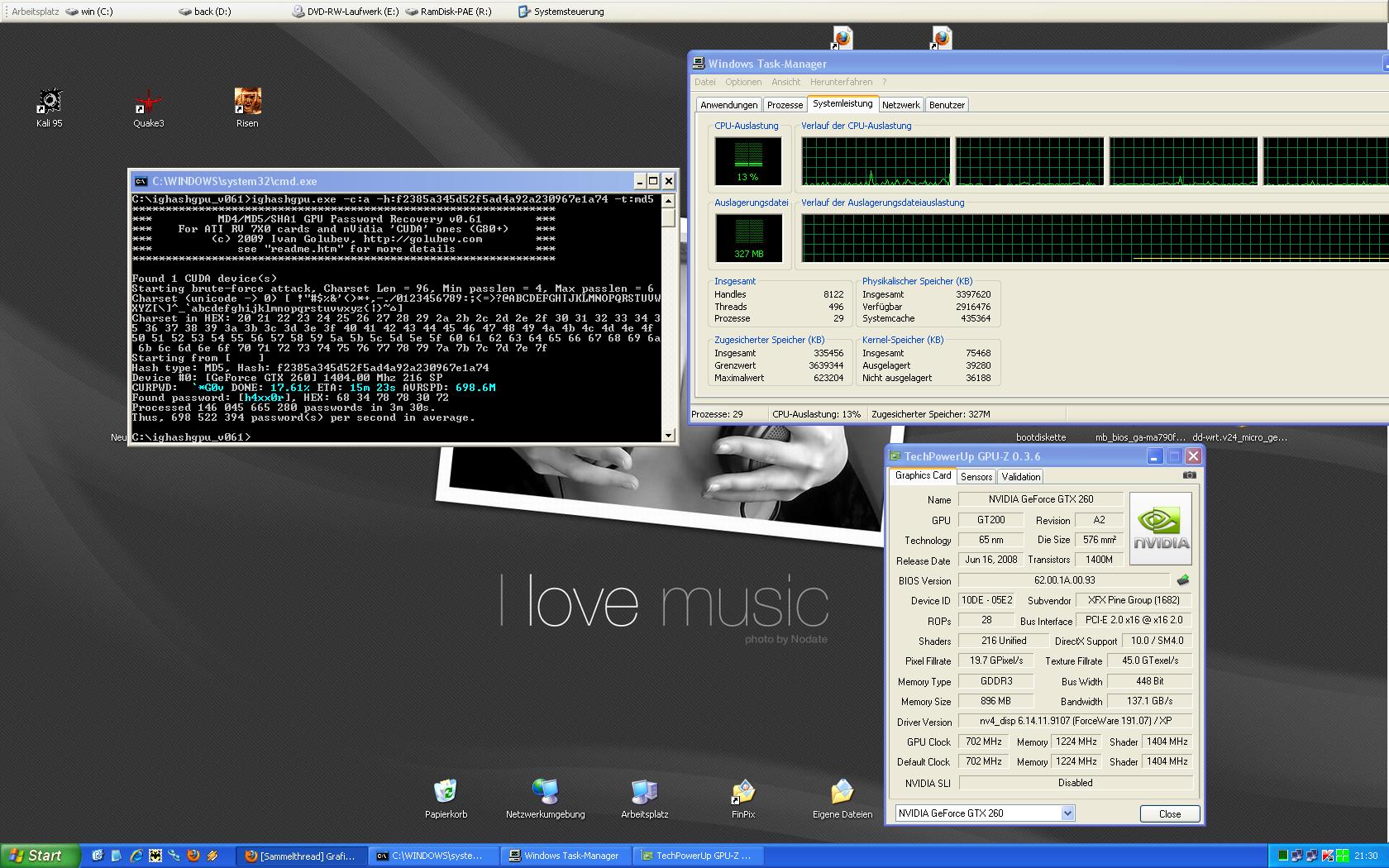
Task: Click the 'Prozesse: 29' status bar entry
Action: (x=717, y=414)
